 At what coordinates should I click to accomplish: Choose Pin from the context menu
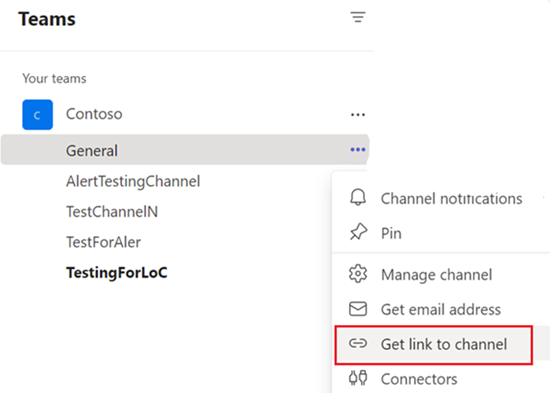(x=441, y=233)
